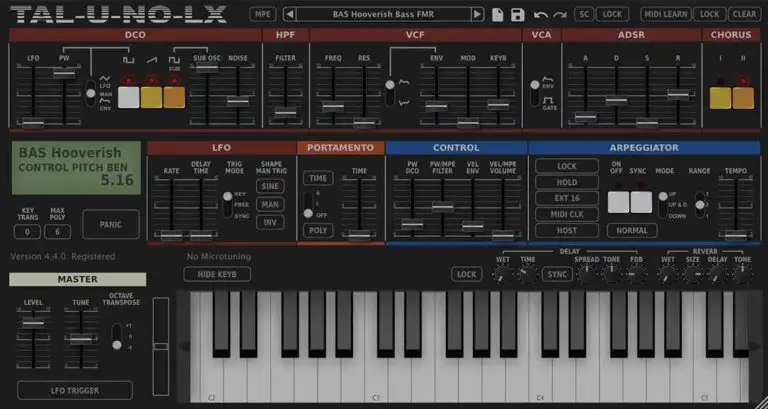This screenshot has width=768, height=409.
Task: Load the next preset with right arrow
Action: [x=477, y=14]
